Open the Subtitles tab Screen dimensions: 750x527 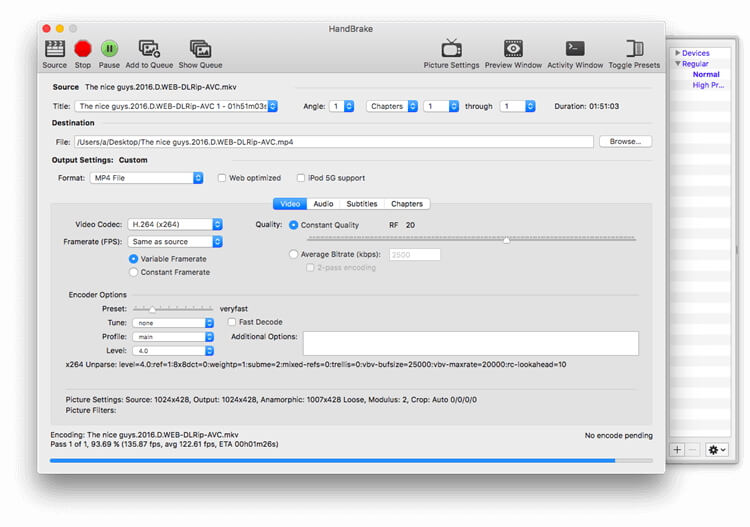click(361, 204)
